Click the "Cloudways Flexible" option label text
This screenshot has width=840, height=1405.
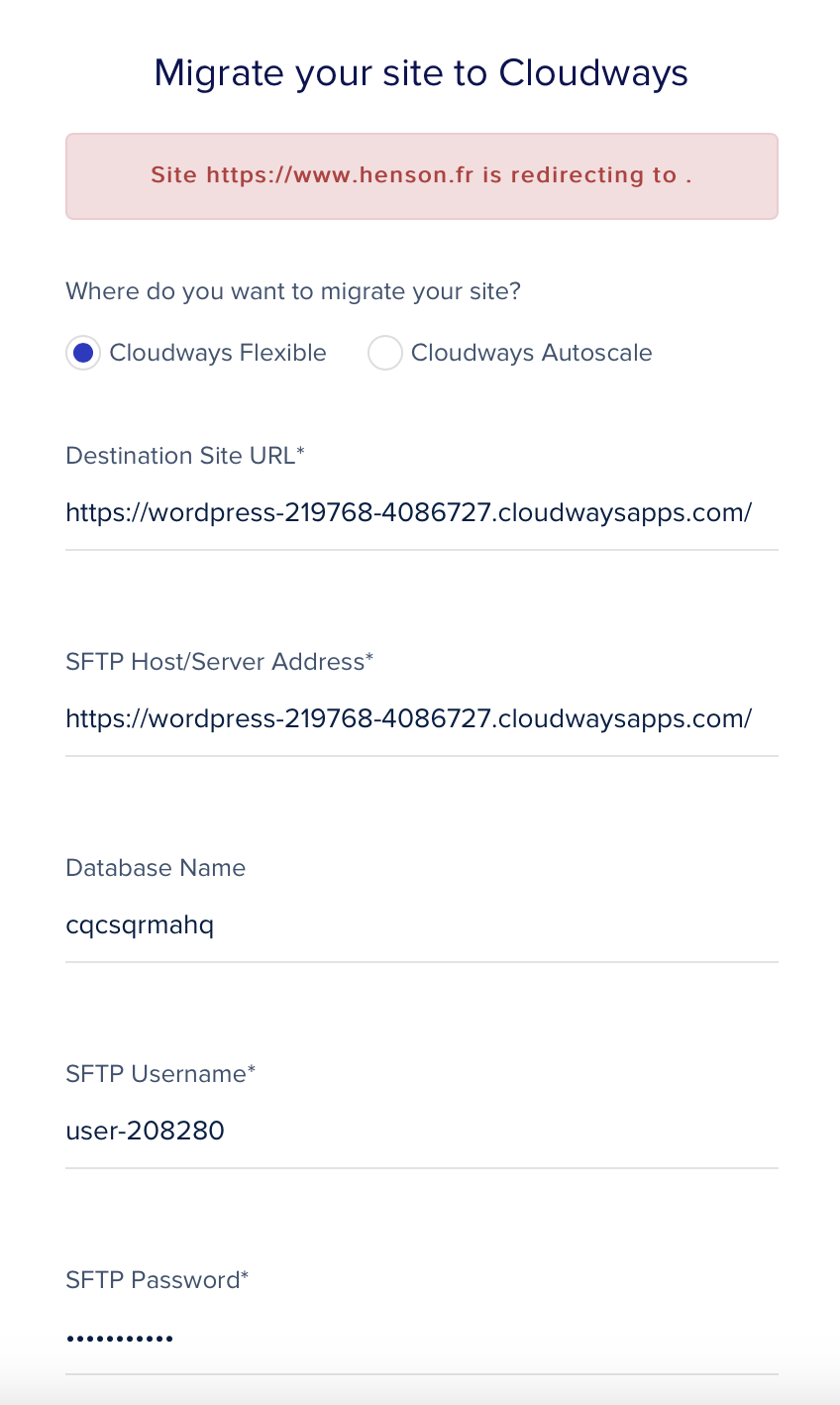[x=218, y=353]
